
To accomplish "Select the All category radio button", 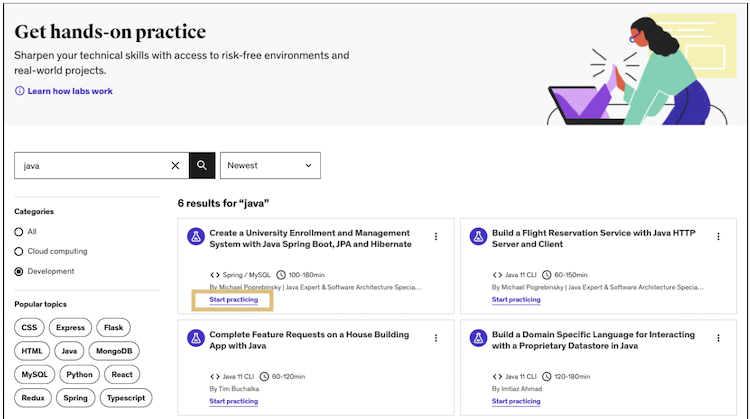I will click(x=19, y=231).
